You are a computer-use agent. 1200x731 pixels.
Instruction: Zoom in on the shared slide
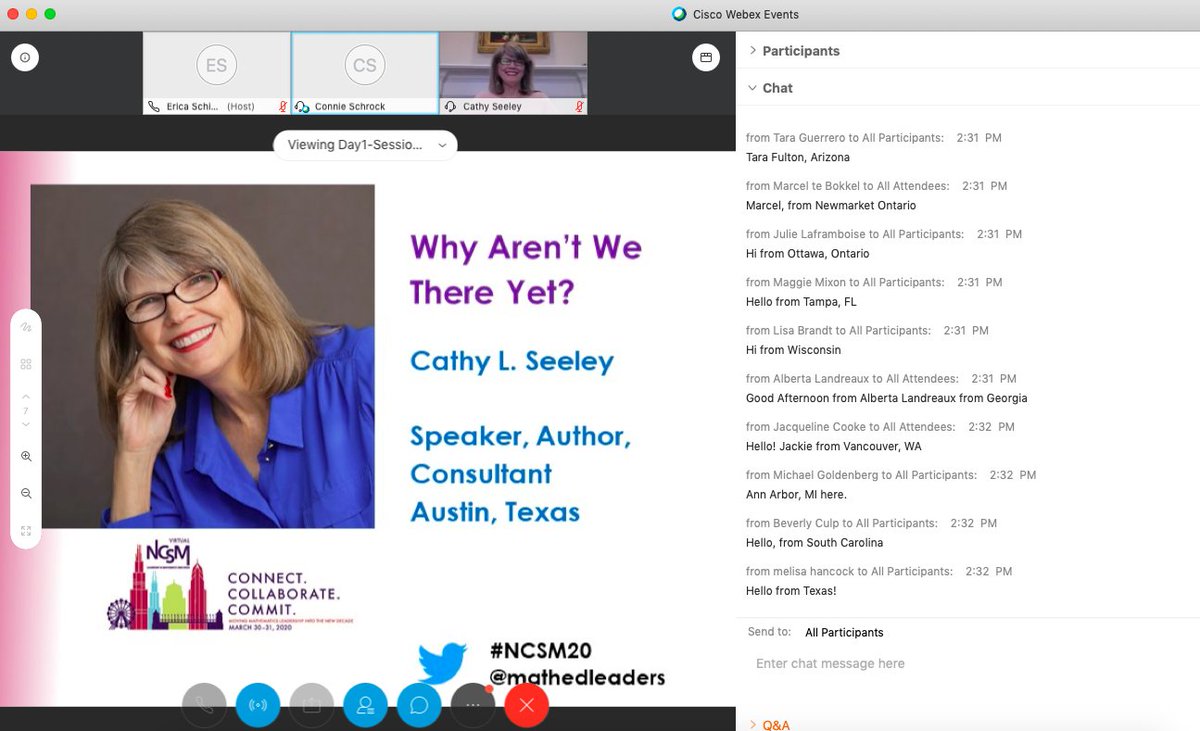[26, 456]
